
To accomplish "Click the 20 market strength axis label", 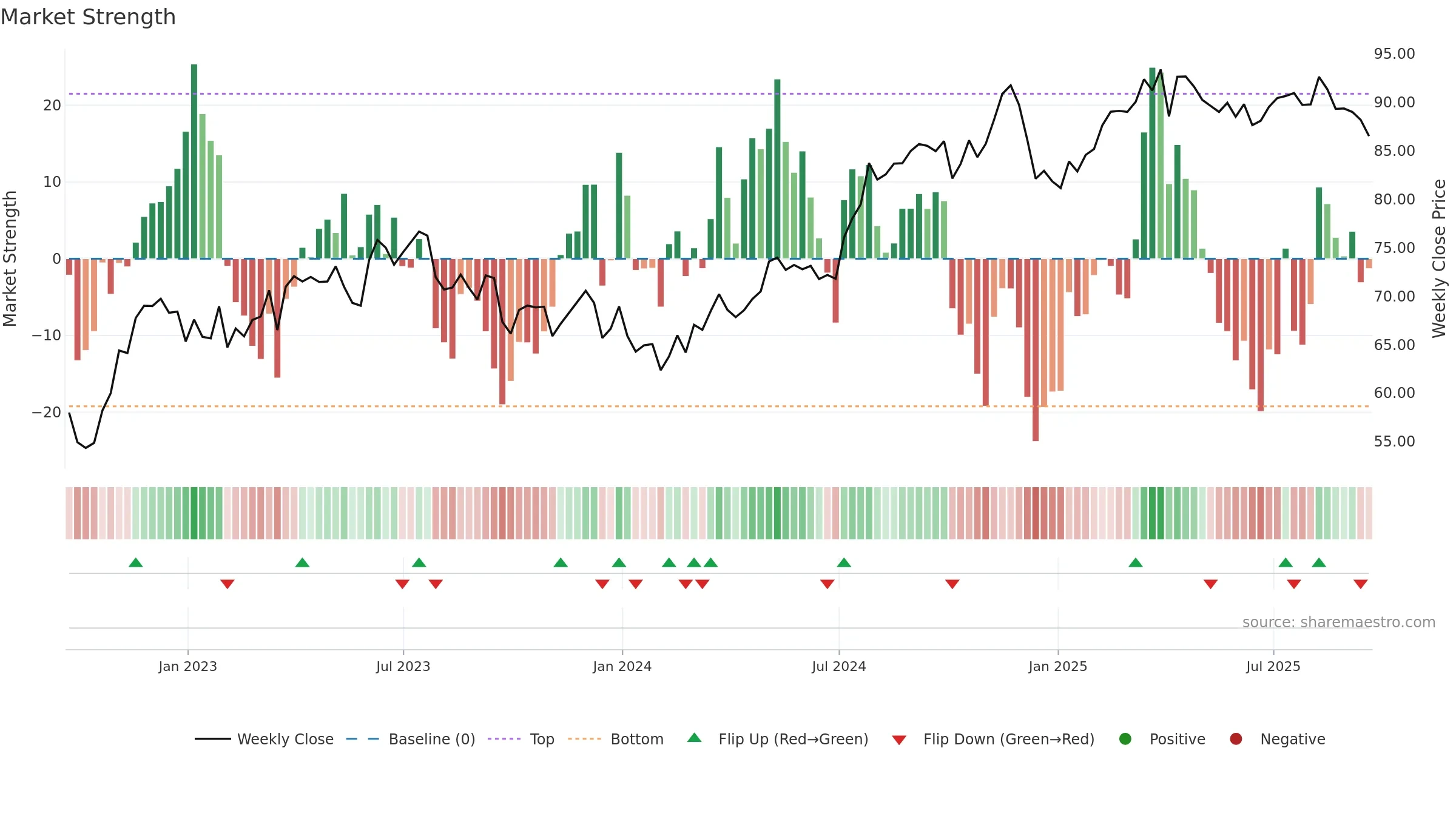I will click(x=52, y=106).
